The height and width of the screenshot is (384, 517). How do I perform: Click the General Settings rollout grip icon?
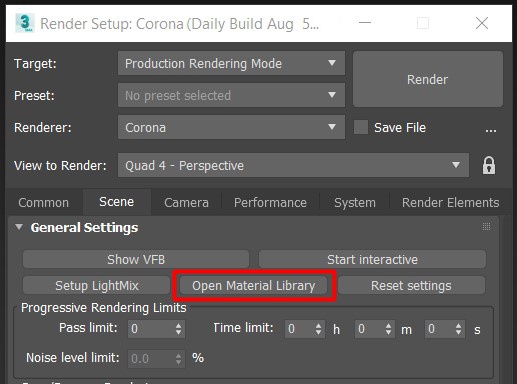pos(486,227)
